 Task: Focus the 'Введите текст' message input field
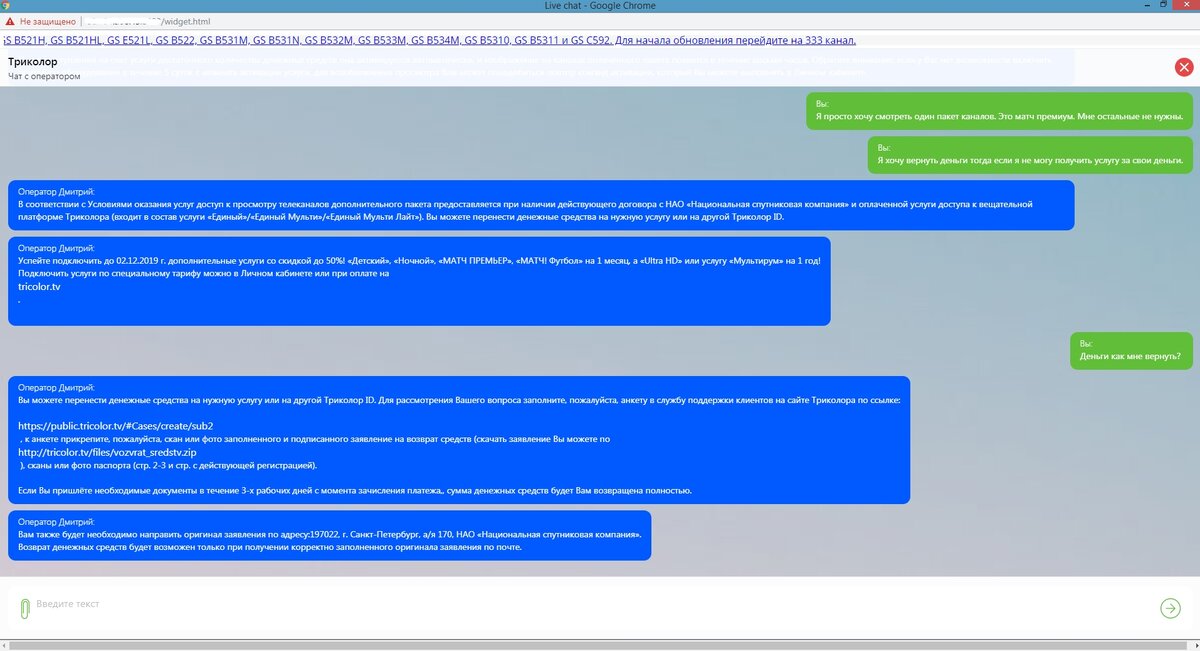coord(590,604)
